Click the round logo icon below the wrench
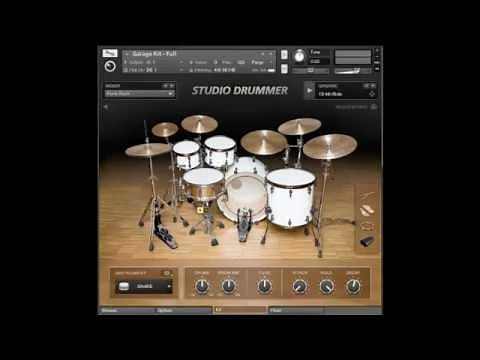 (110, 66)
